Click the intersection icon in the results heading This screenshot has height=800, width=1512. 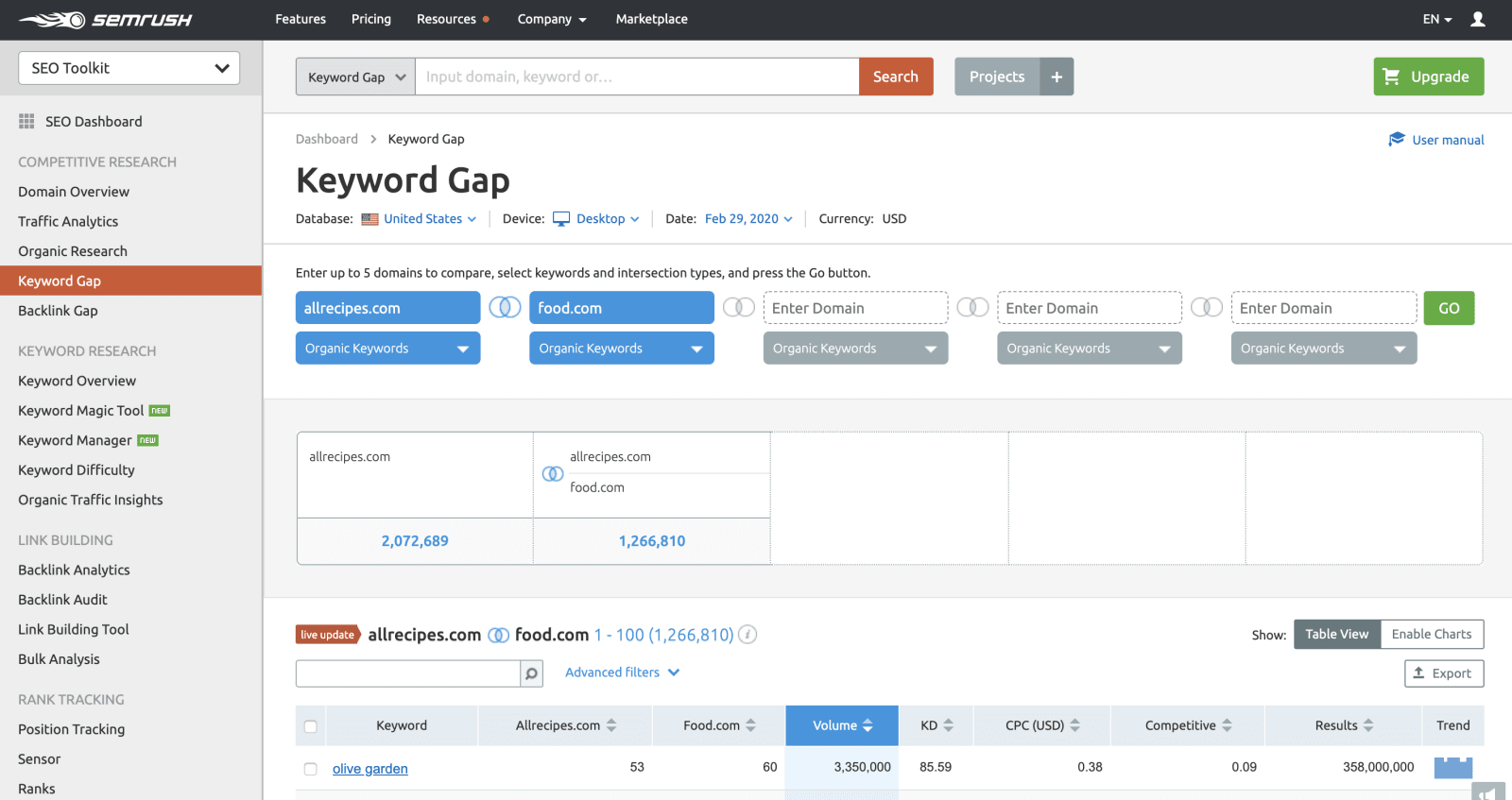coord(498,636)
